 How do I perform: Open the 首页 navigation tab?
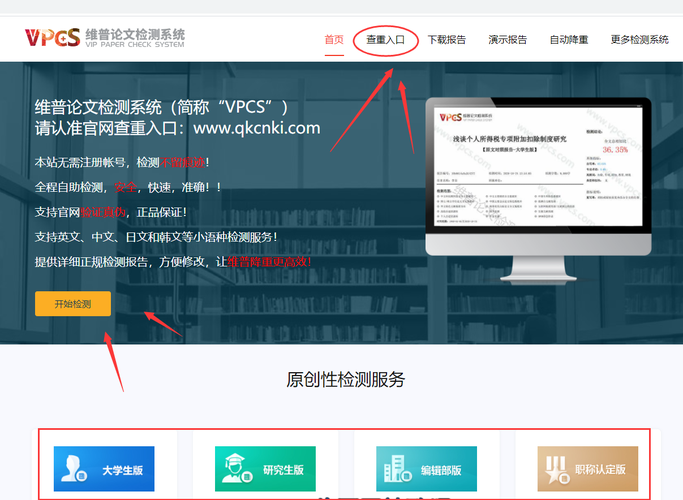point(334,40)
